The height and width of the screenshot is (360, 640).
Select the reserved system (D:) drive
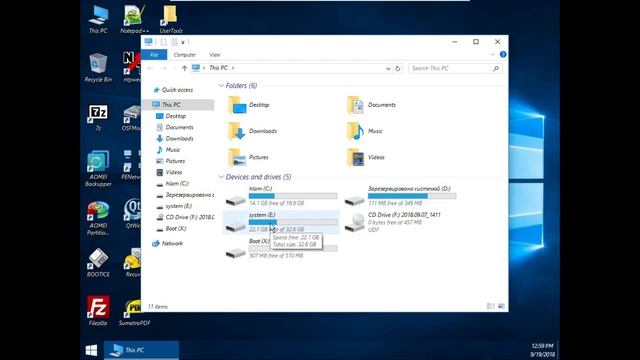(x=400, y=196)
